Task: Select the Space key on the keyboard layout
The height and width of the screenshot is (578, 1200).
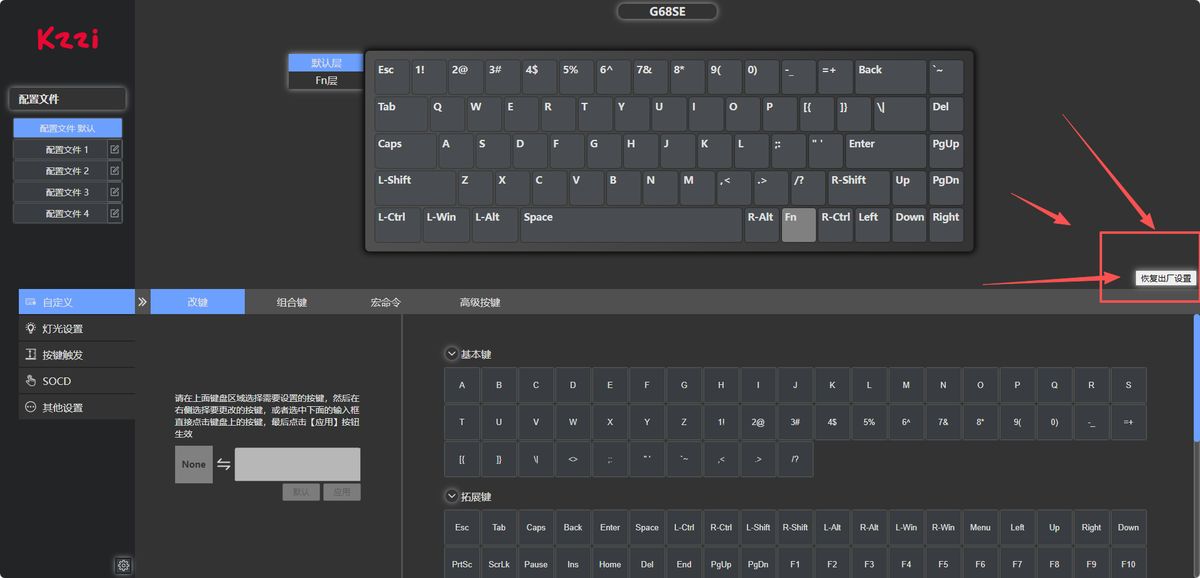Action: coord(630,225)
